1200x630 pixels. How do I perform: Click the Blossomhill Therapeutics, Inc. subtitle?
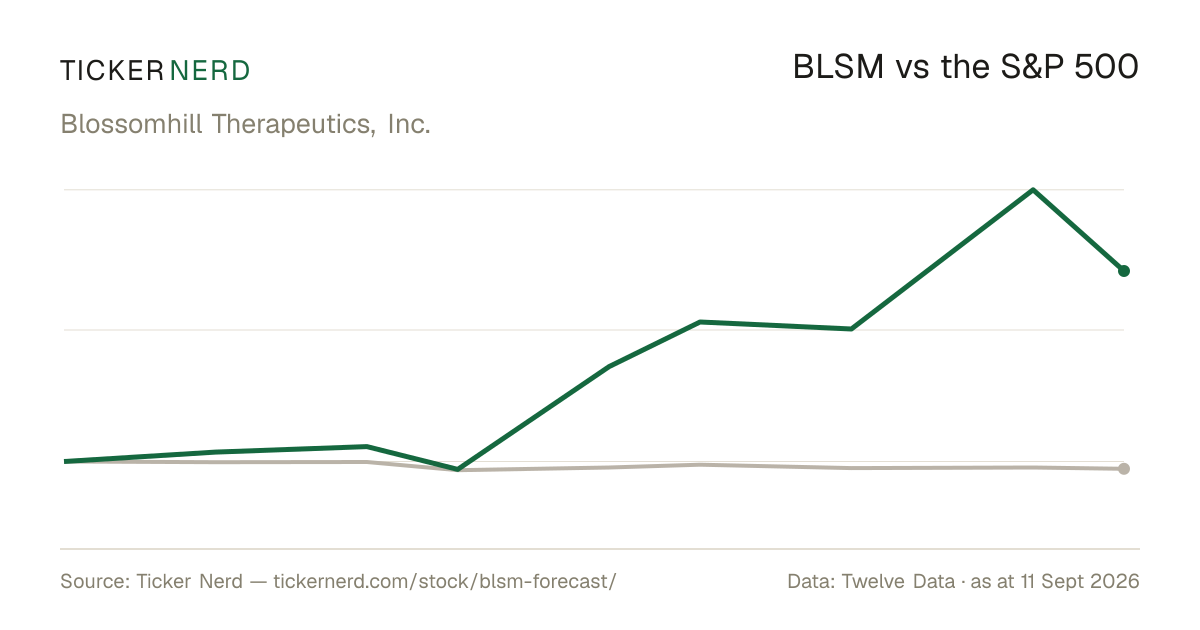246,125
